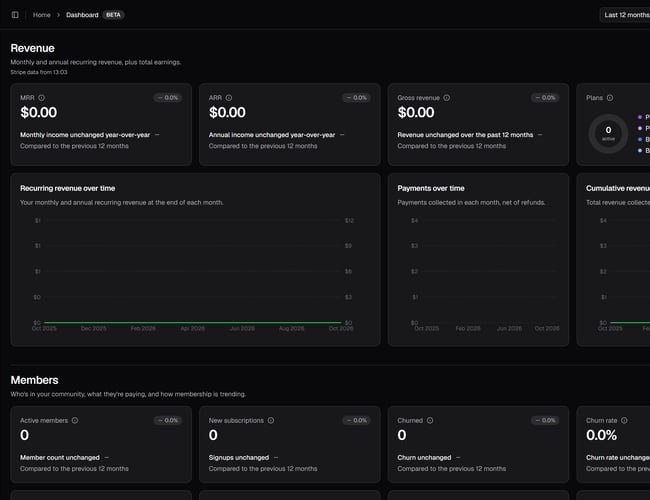
Task: Click the ARR 0.0% change badge
Action: (357, 98)
